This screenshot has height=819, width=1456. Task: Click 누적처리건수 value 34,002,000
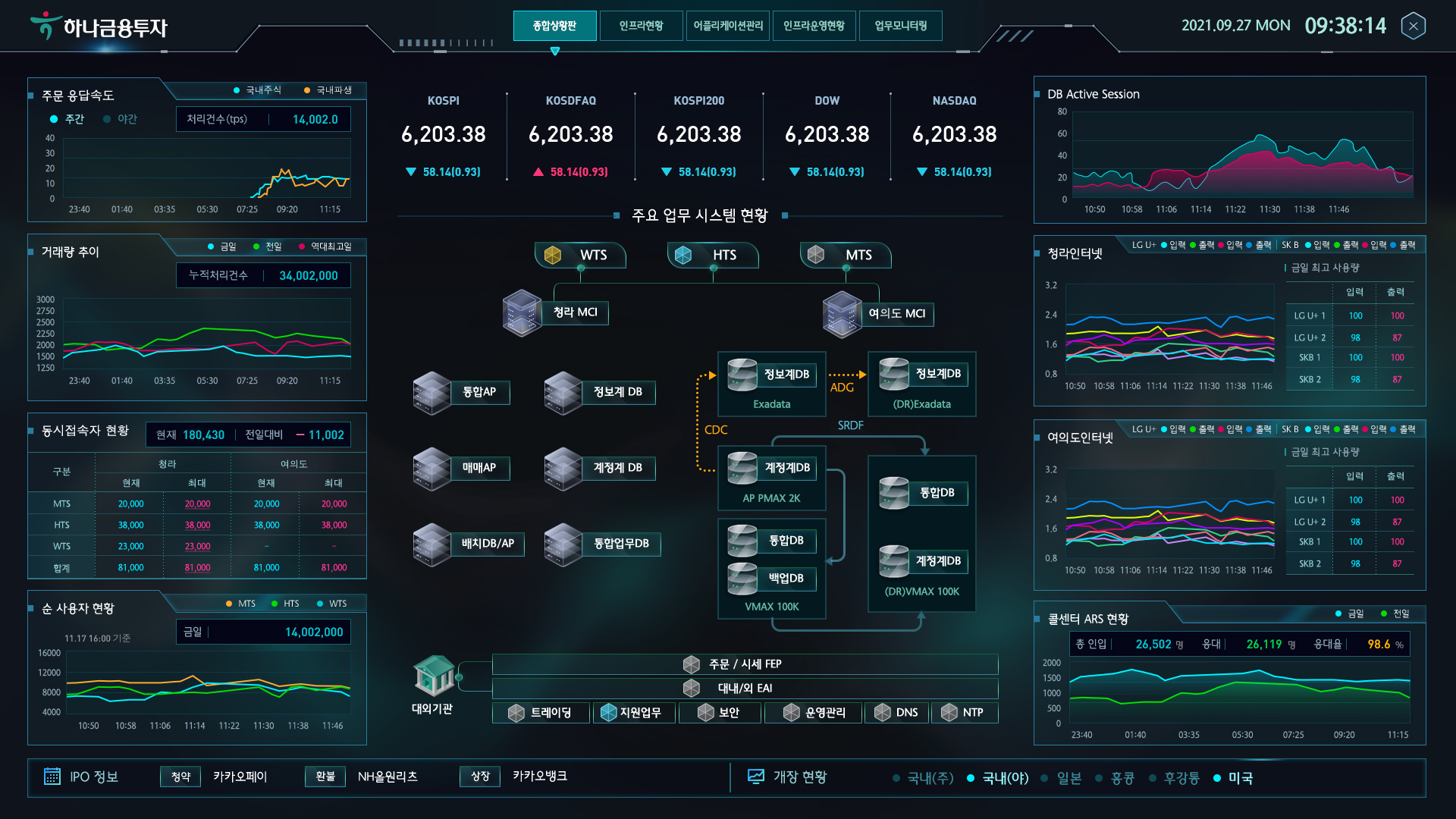(x=309, y=276)
